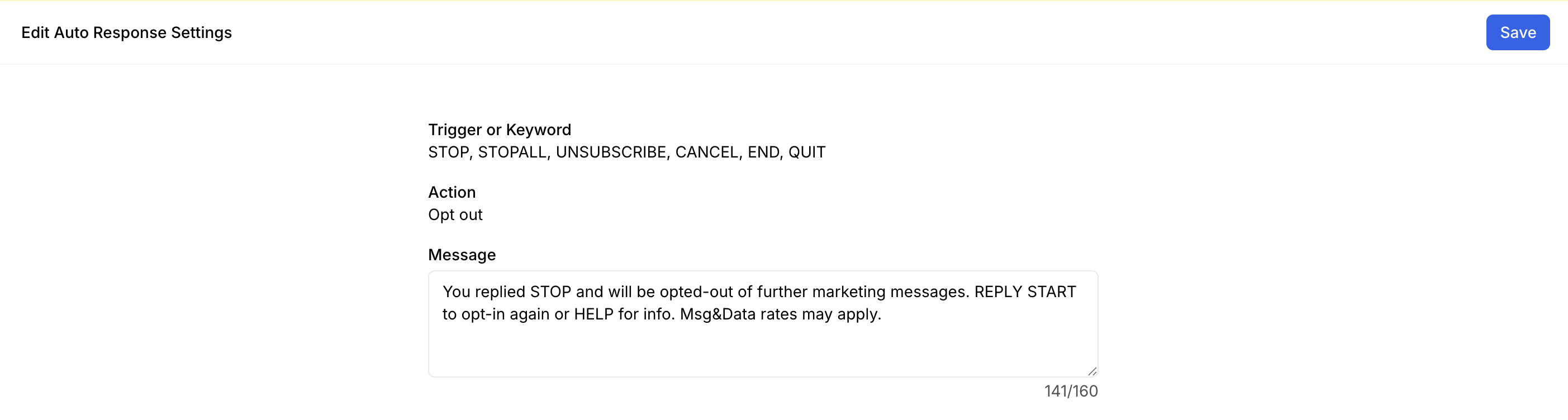Screen dimensions: 1568x420
Task: Click the Trigger or Keyword label
Action: click(499, 130)
